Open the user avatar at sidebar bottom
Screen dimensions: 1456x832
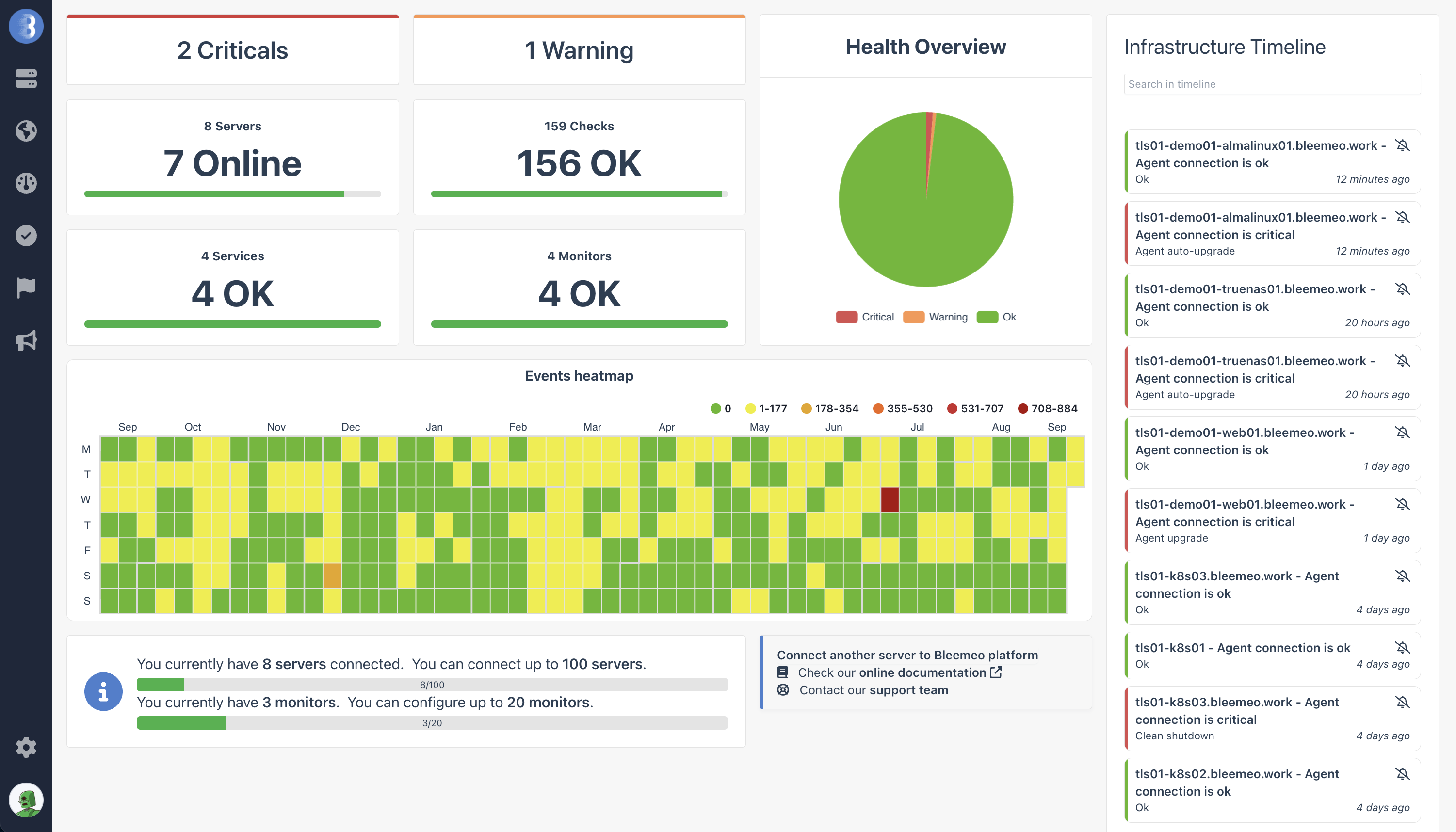26,800
